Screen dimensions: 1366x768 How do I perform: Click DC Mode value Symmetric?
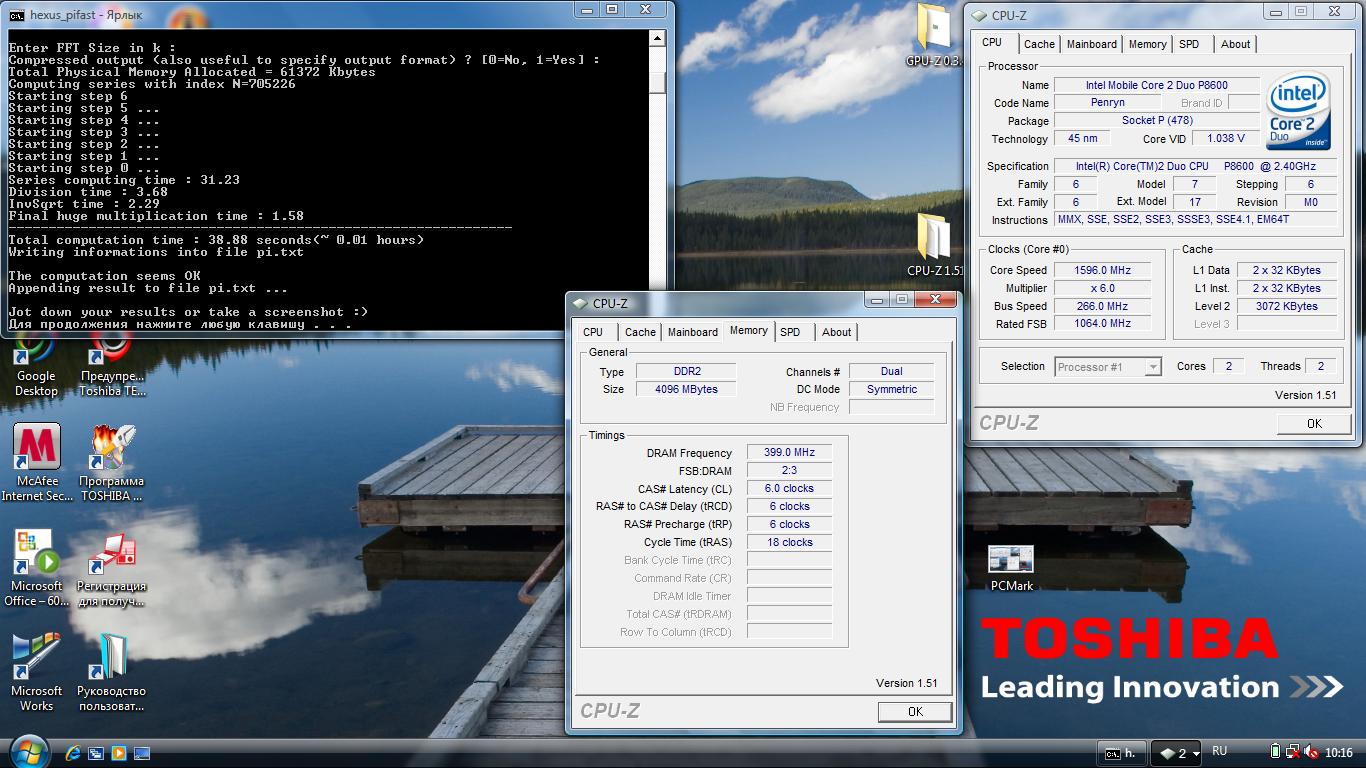(x=891, y=390)
